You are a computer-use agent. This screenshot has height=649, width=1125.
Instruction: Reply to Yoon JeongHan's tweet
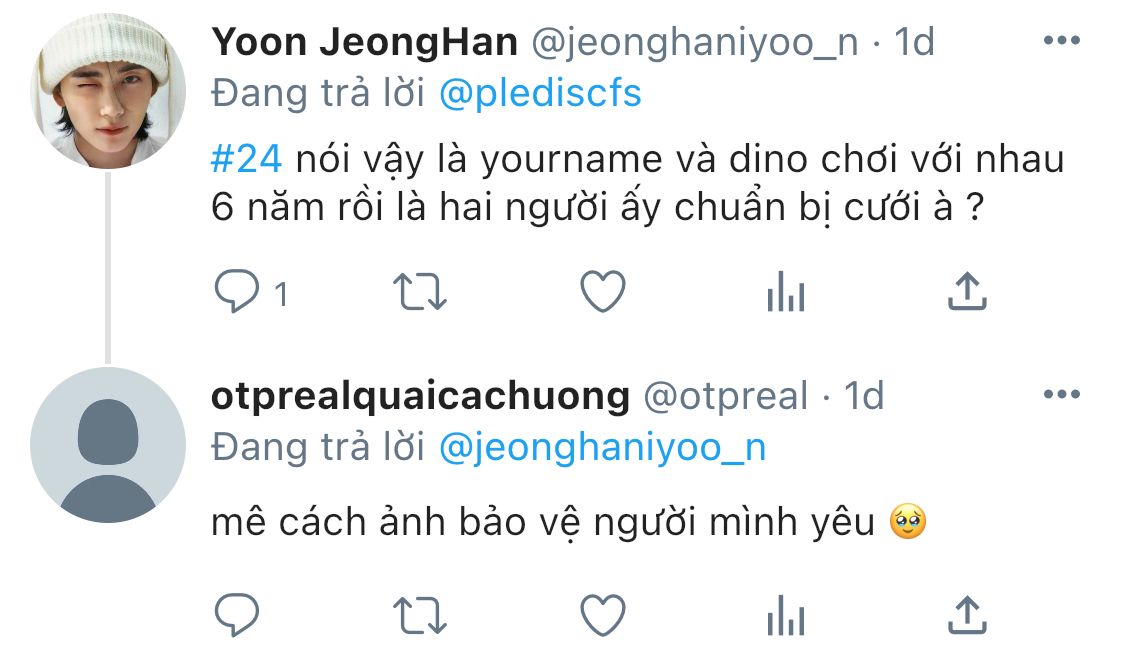click(237, 291)
